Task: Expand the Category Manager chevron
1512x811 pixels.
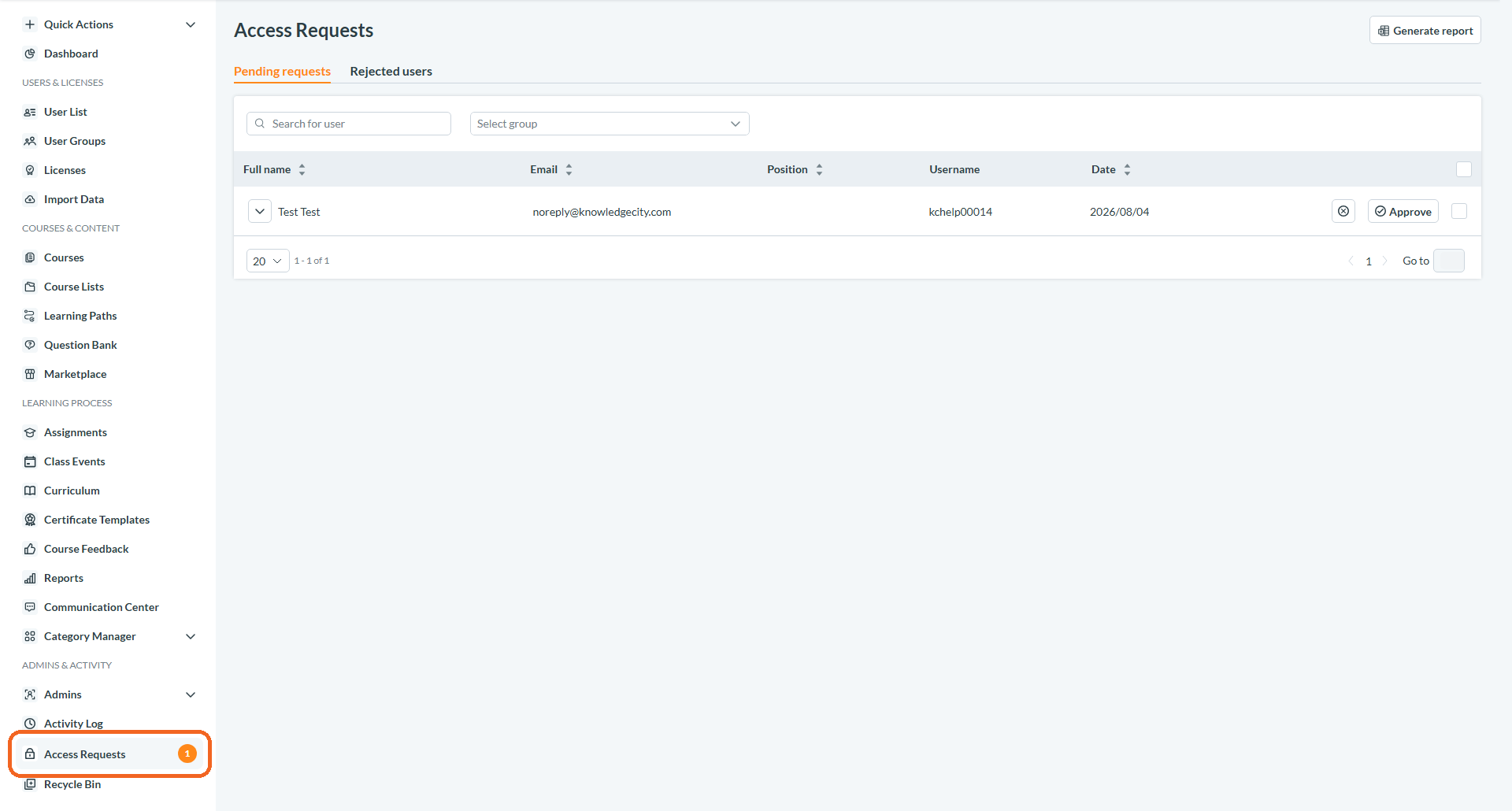Action: [x=191, y=636]
